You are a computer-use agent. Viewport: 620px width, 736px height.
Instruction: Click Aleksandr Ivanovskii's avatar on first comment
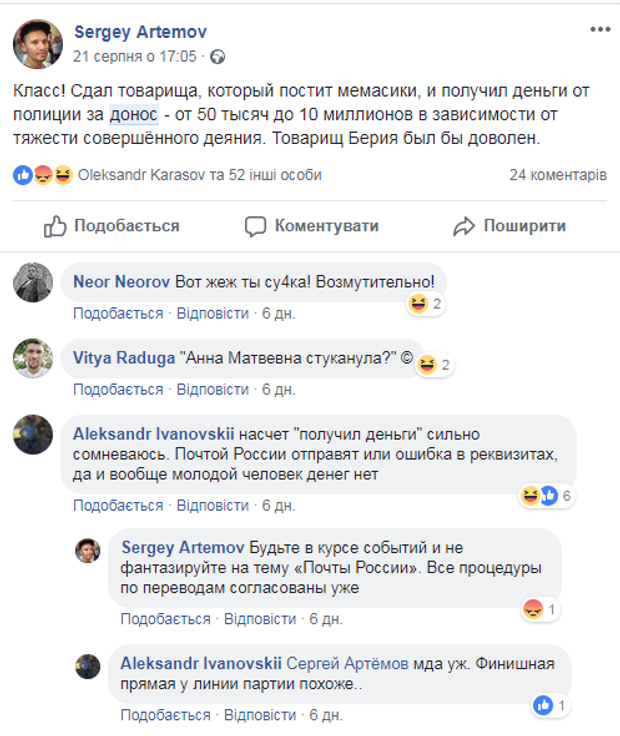point(32,436)
